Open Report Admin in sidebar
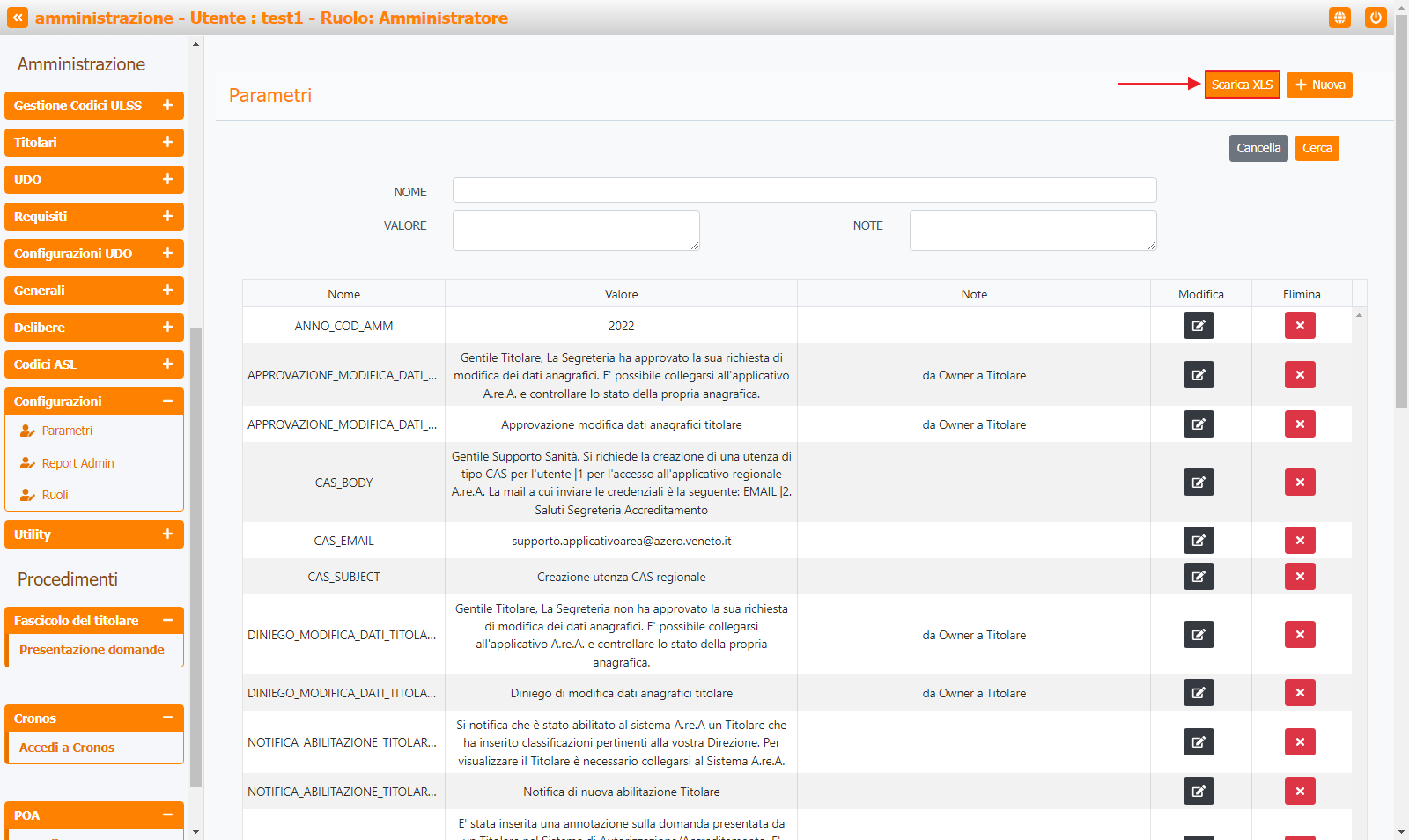Viewport: 1409px width, 840px height. [x=77, y=463]
